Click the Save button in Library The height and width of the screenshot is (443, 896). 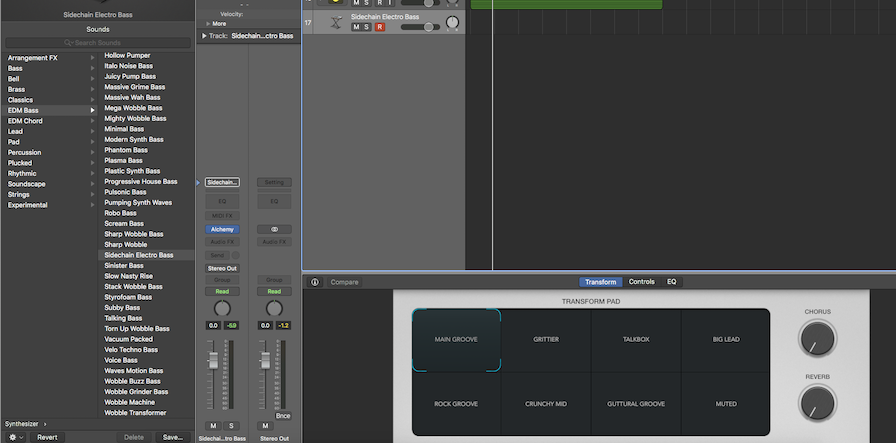click(x=173, y=437)
